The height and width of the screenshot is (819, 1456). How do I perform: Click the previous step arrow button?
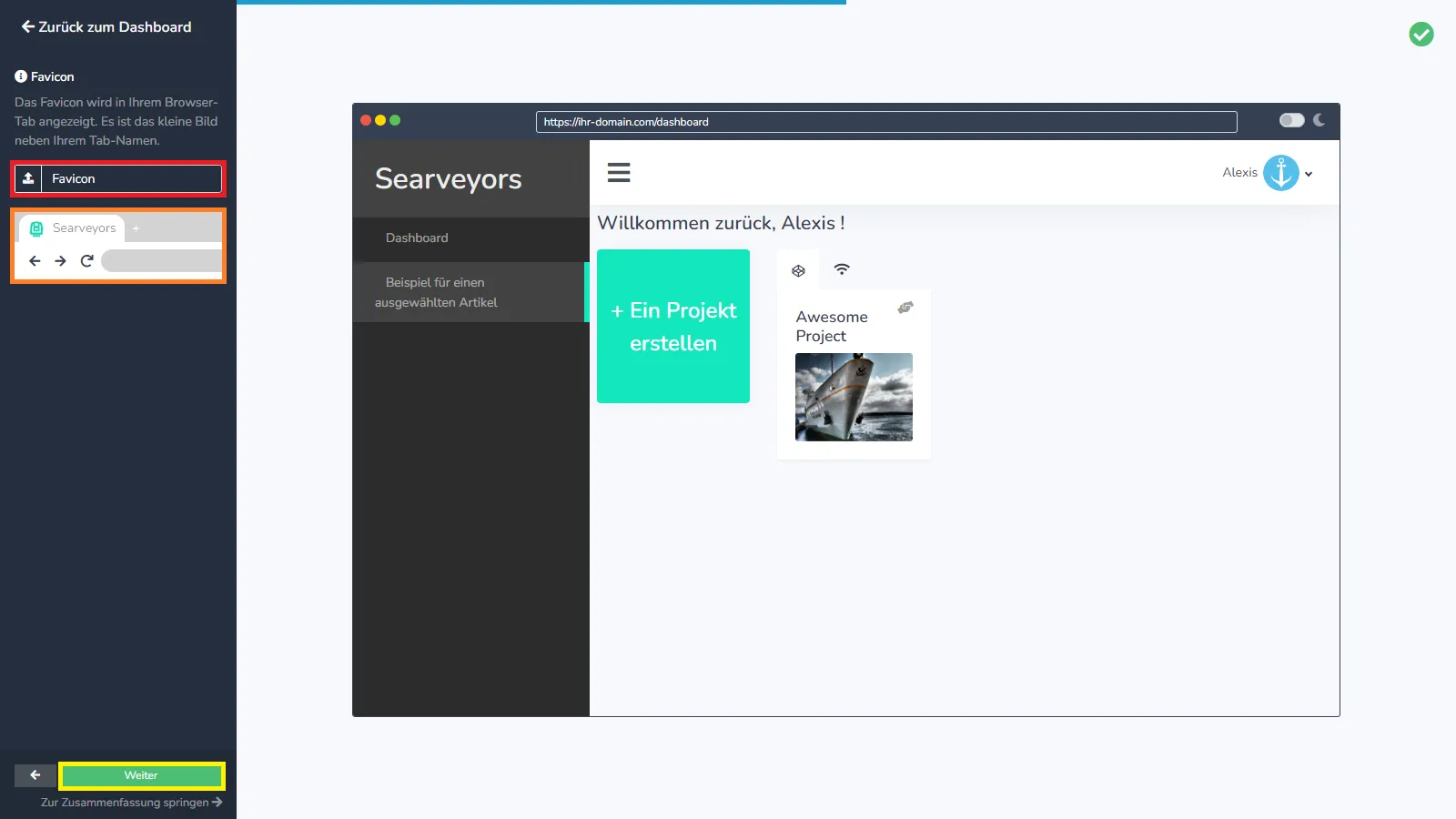pos(35,775)
